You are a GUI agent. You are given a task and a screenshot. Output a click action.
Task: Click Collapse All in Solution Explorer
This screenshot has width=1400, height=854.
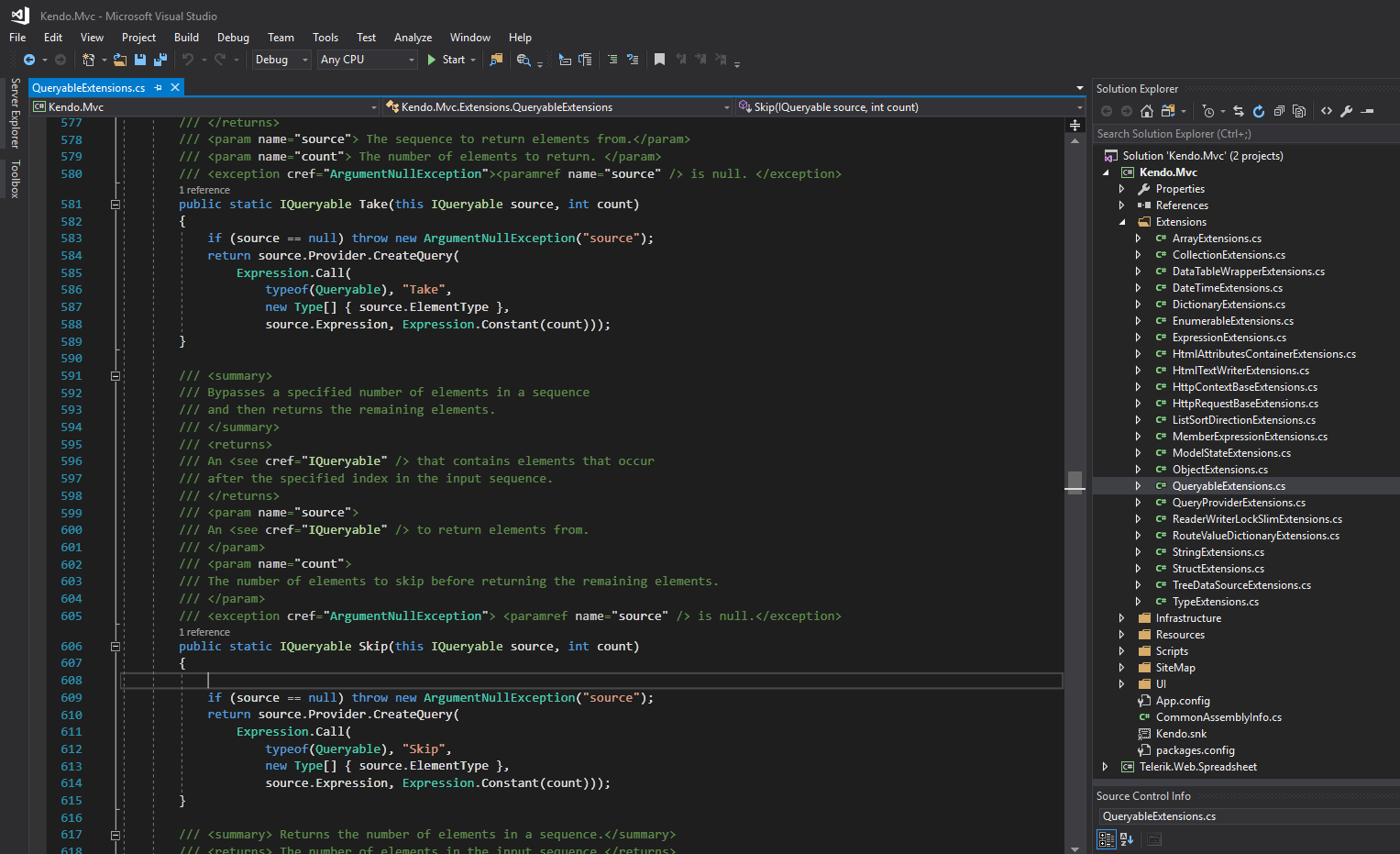coord(1279,111)
